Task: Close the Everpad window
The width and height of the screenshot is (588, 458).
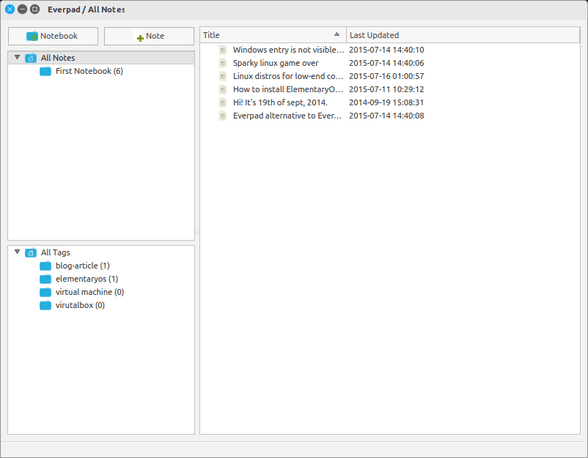Action: coord(10,9)
